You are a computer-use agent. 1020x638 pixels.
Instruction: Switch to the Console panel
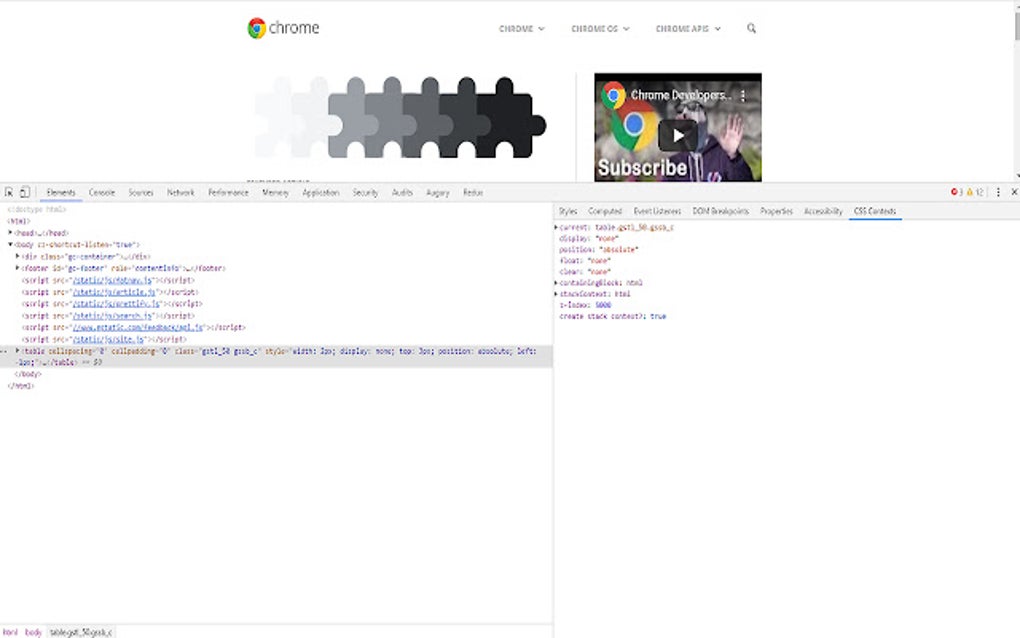[x=101, y=192]
